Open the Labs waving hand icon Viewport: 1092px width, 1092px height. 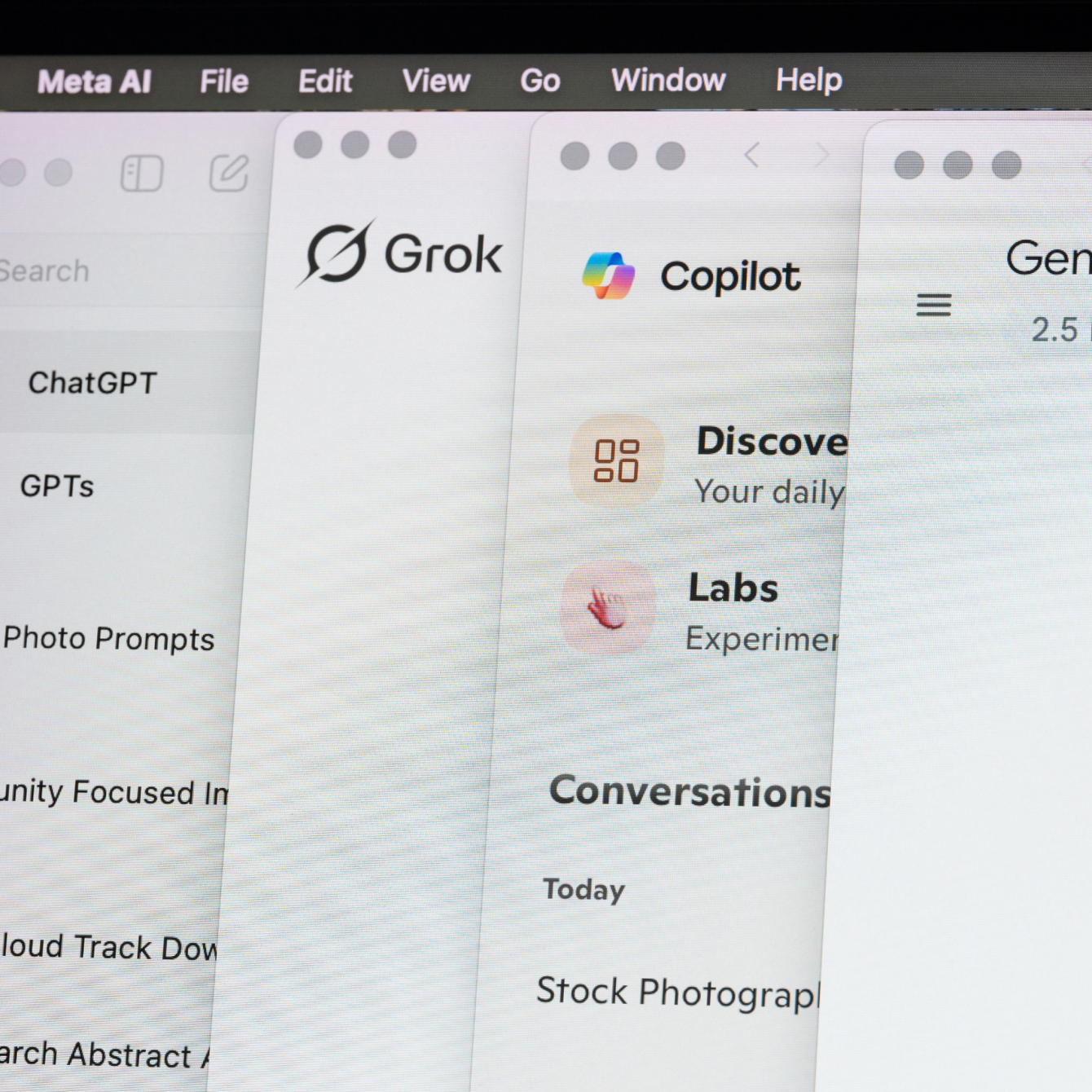click(608, 608)
